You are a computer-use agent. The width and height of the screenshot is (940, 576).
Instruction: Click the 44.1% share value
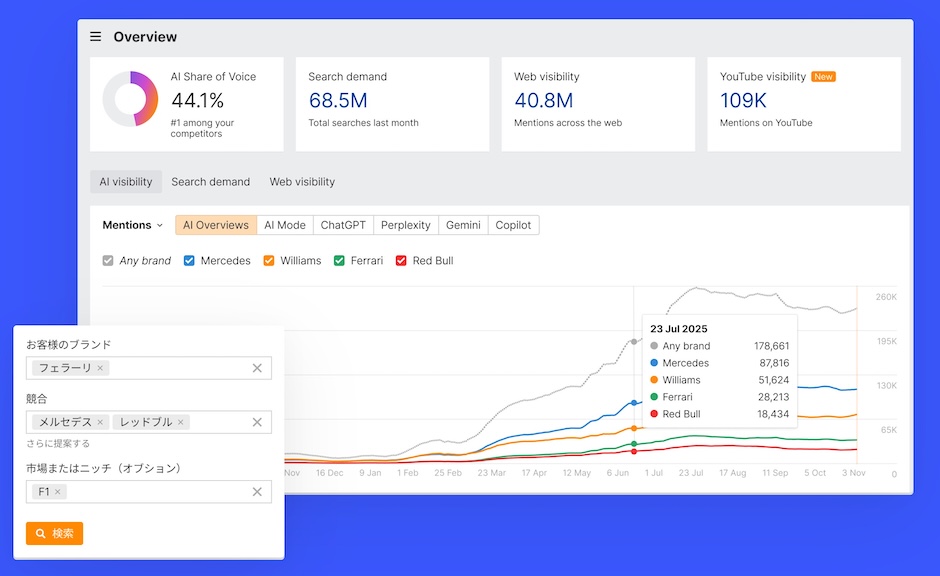(x=198, y=100)
